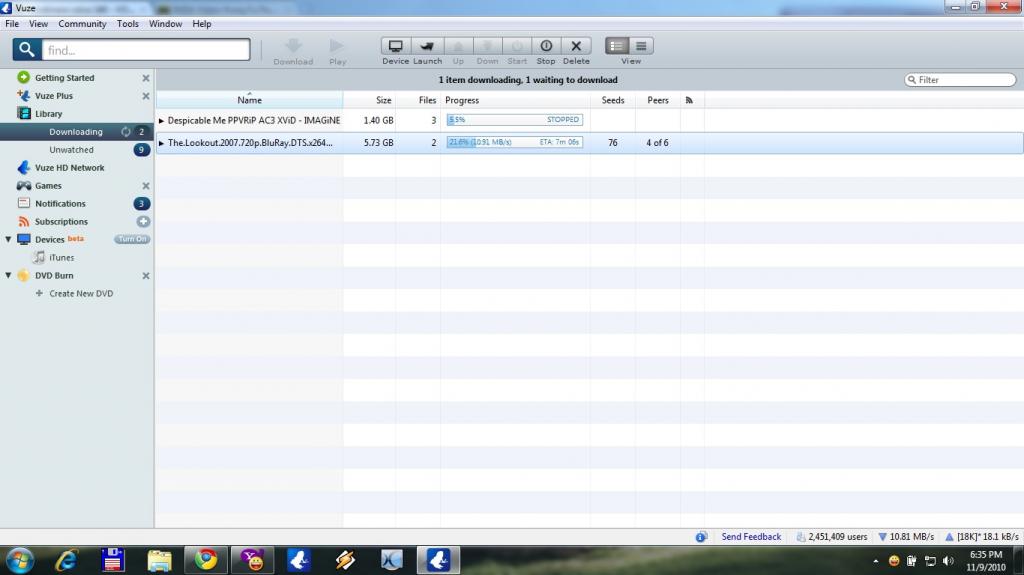Click Despicable Me stopped progress bar
This screenshot has height=575, width=1024.
pos(515,120)
